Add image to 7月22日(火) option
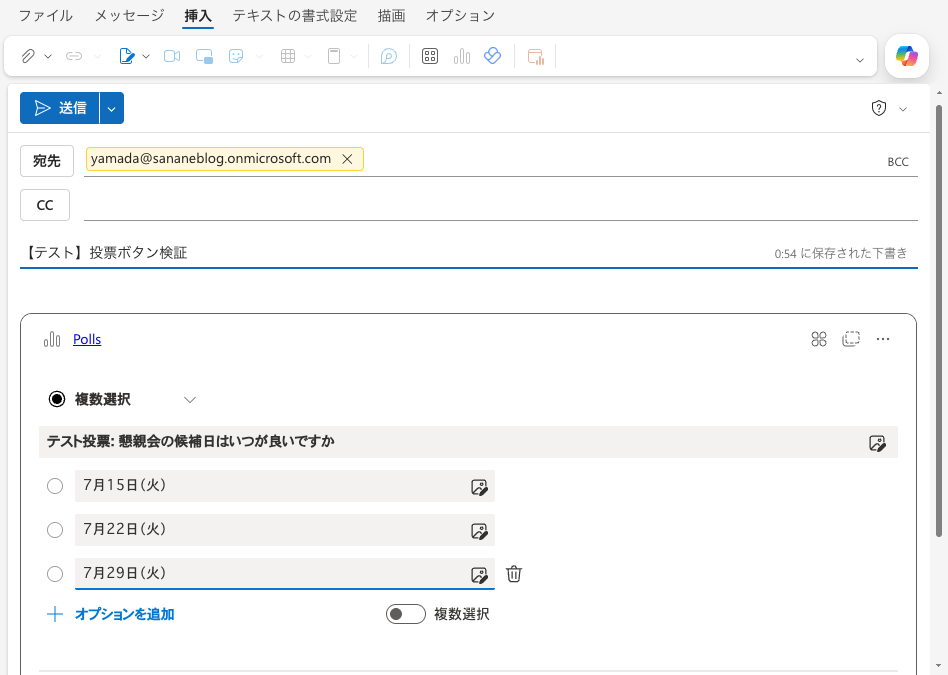This screenshot has height=675, width=948. click(x=479, y=531)
